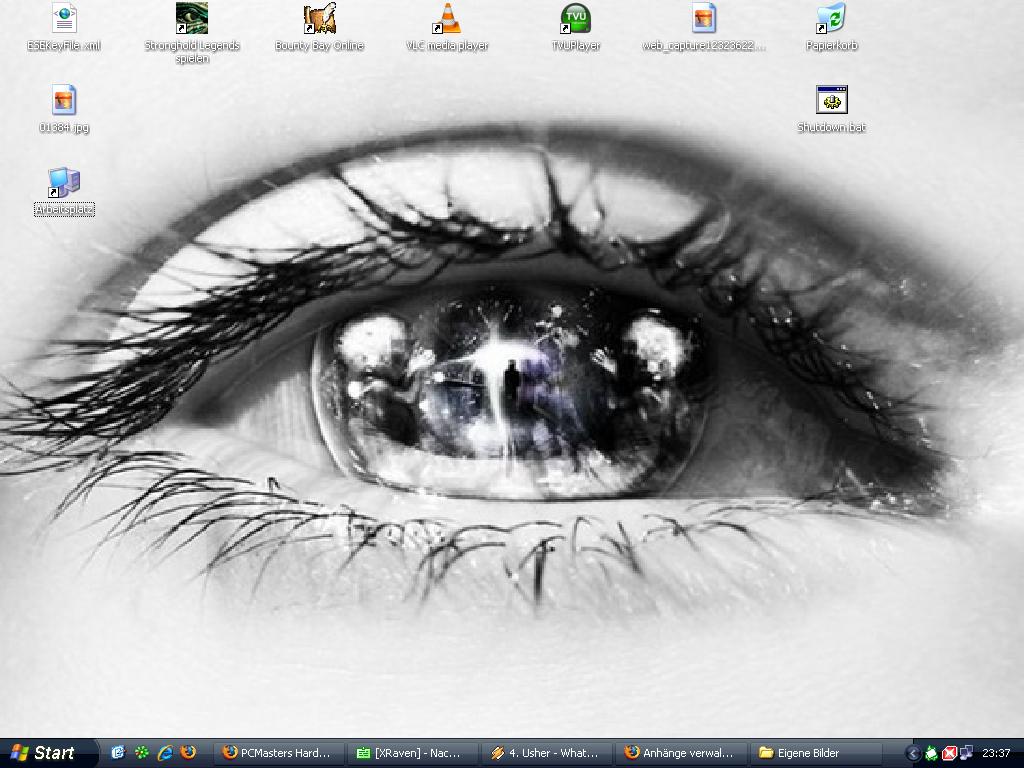The width and height of the screenshot is (1024, 768).
Task: Select the ESBKeyFile.xml file icon
Action: [x=64, y=19]
